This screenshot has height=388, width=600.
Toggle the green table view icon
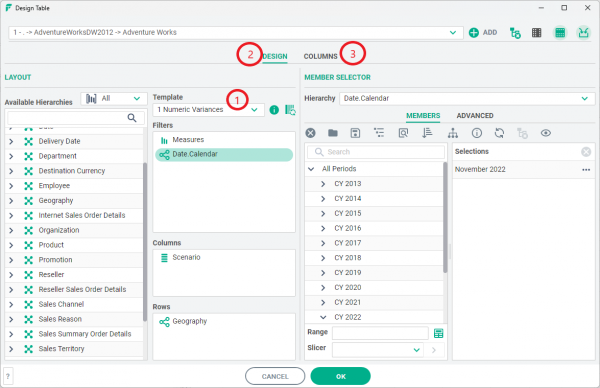(x=560, y=33)
